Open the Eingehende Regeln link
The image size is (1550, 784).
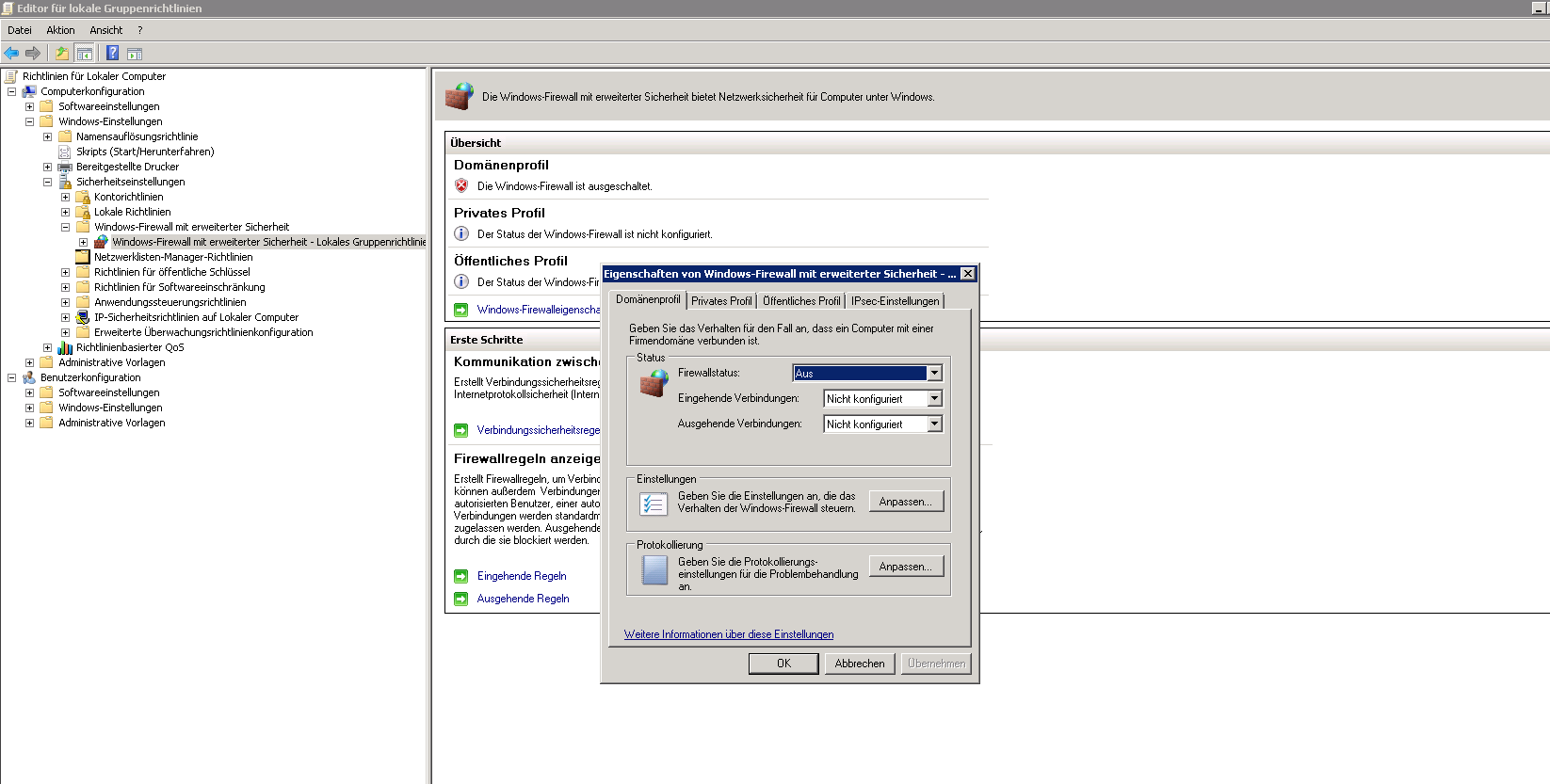(x=522, y=576)
